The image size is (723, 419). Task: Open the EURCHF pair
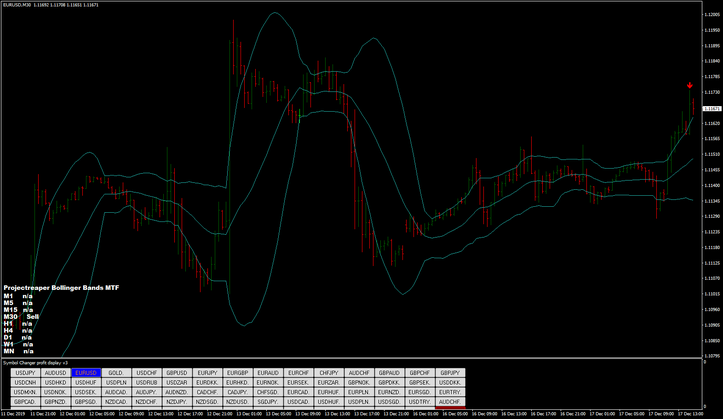(x=298, y=372)
